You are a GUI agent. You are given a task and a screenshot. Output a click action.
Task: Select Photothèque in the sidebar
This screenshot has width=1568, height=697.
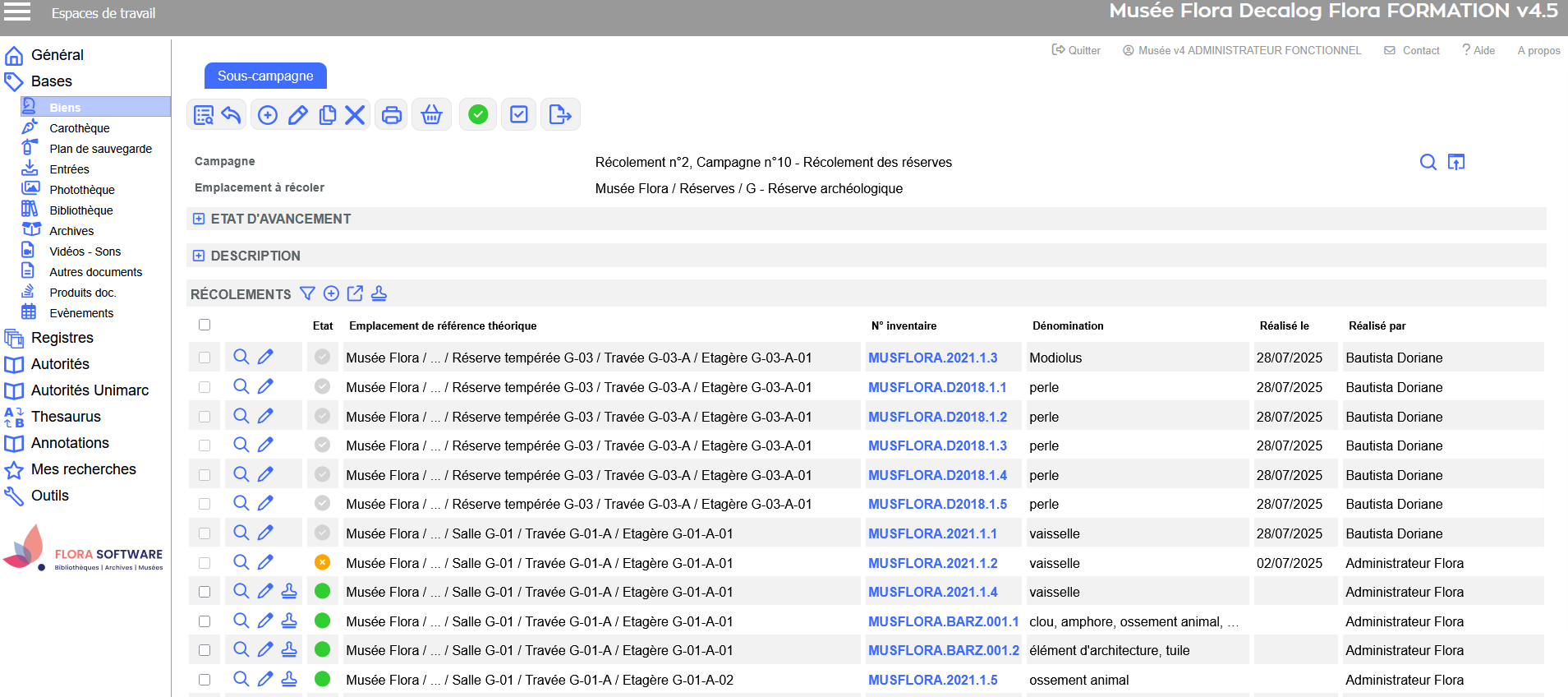click(82, 190)
